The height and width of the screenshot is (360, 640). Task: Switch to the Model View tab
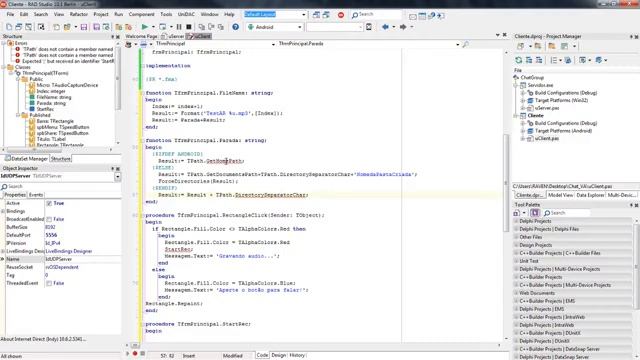click(560, 195)
